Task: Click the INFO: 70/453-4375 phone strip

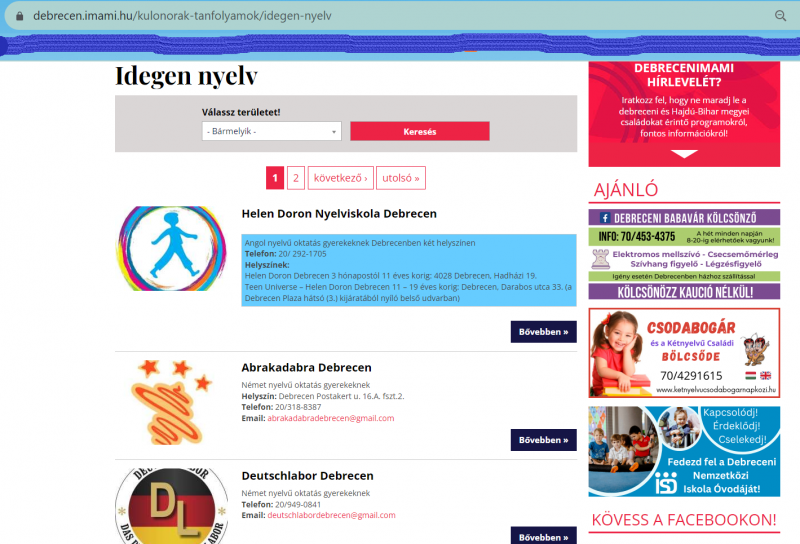Action: (684, 236)
